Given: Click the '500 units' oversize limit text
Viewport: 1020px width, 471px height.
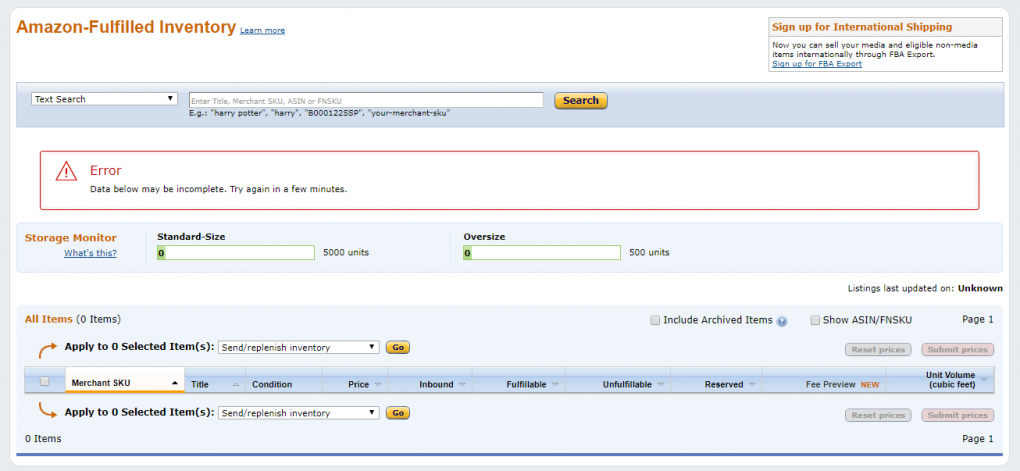Looking at the screenshot, I should (649, 253).
